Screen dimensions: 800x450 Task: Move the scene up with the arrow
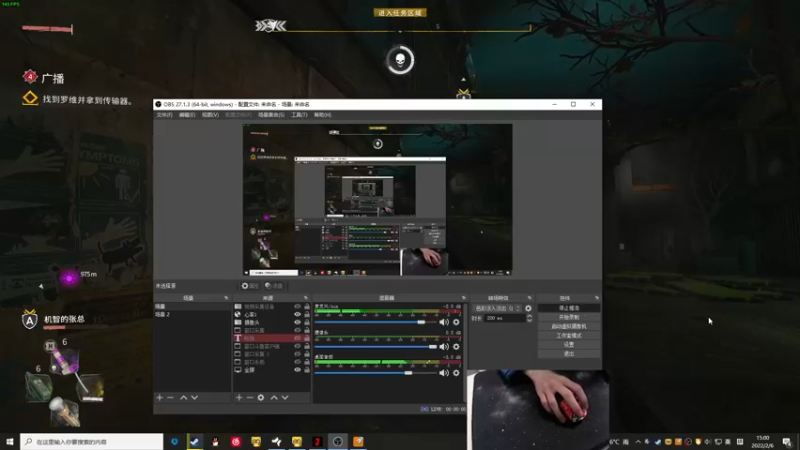[184, 397]
